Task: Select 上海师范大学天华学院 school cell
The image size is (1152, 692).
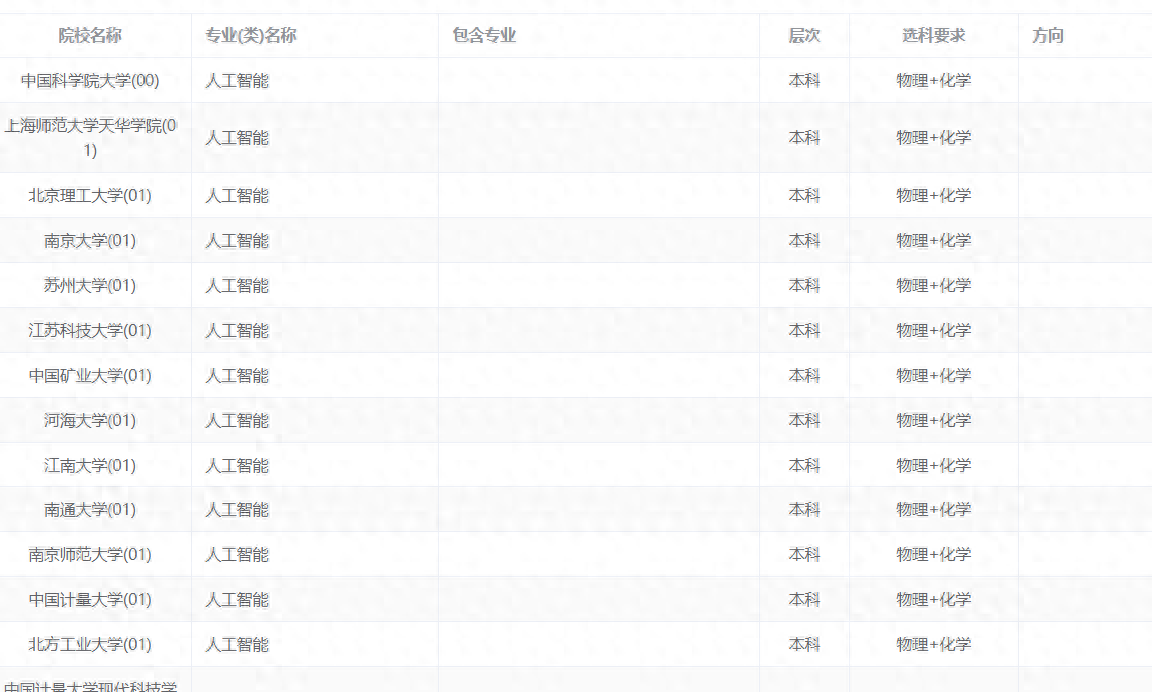Action: point(90,138)
